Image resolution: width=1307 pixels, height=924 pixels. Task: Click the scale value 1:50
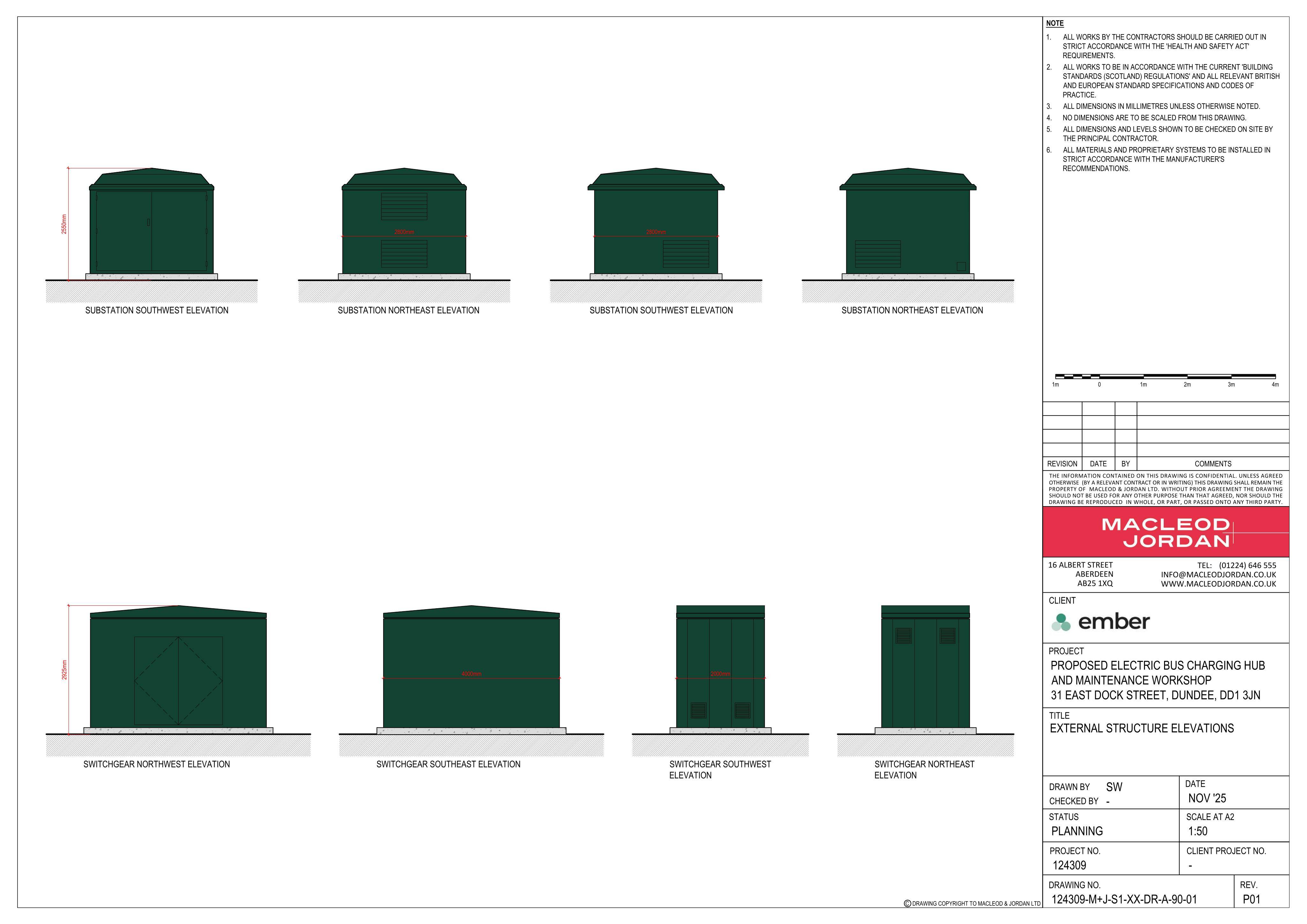pyautogui.click(x=1198, y=831)
